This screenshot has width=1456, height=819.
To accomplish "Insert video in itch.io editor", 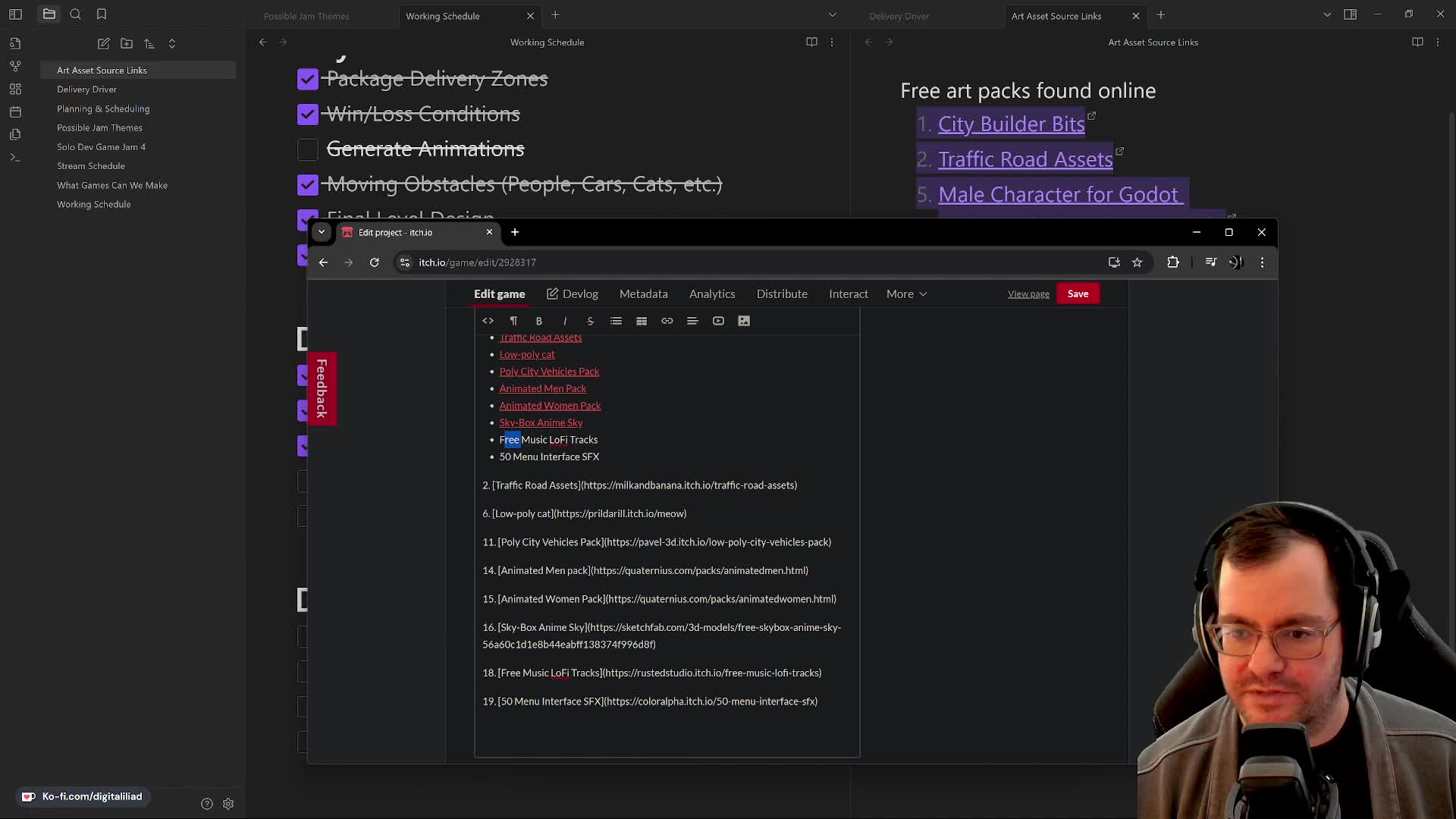I will click(718, 321).
